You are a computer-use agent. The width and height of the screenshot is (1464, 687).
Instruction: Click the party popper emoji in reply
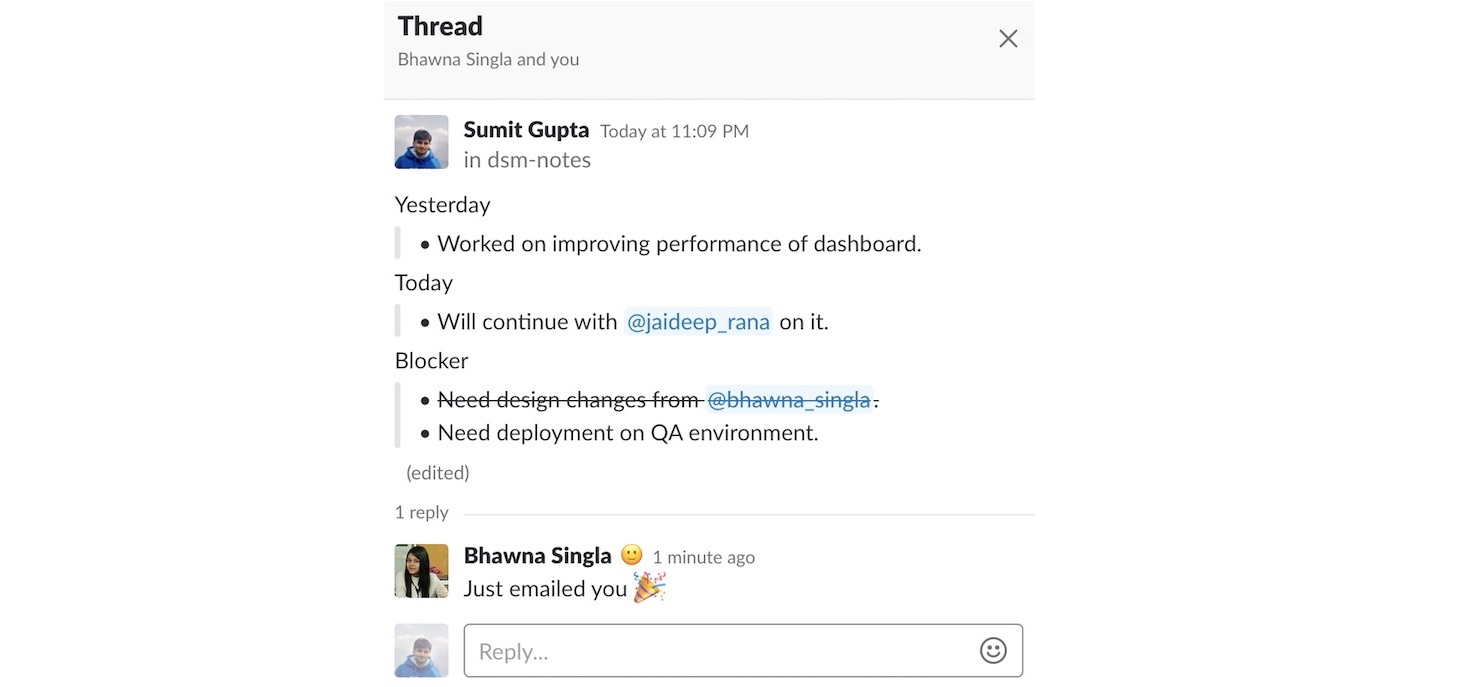649,588
